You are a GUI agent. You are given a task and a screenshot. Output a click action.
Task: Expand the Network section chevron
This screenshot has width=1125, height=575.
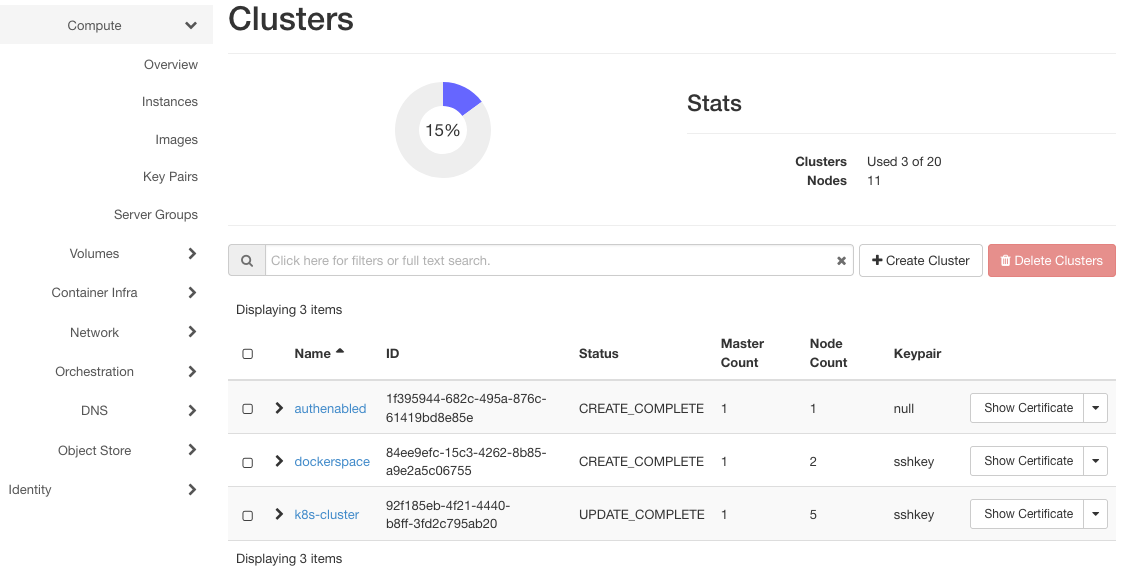coord(192,332)
